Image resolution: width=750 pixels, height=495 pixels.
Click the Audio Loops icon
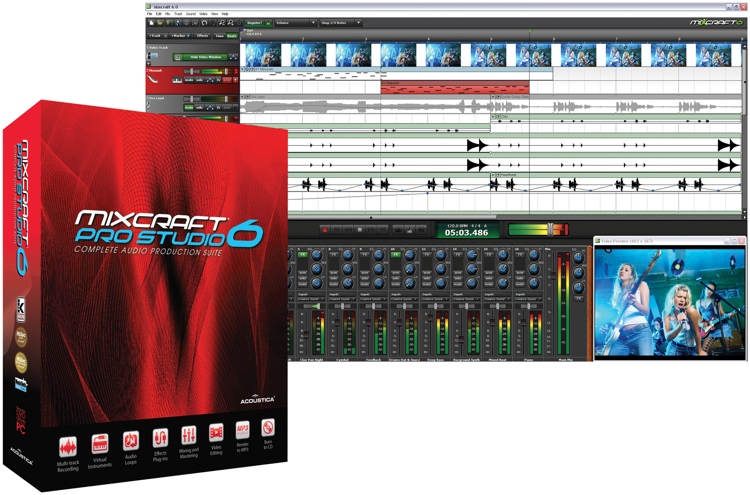pos(130,440)
